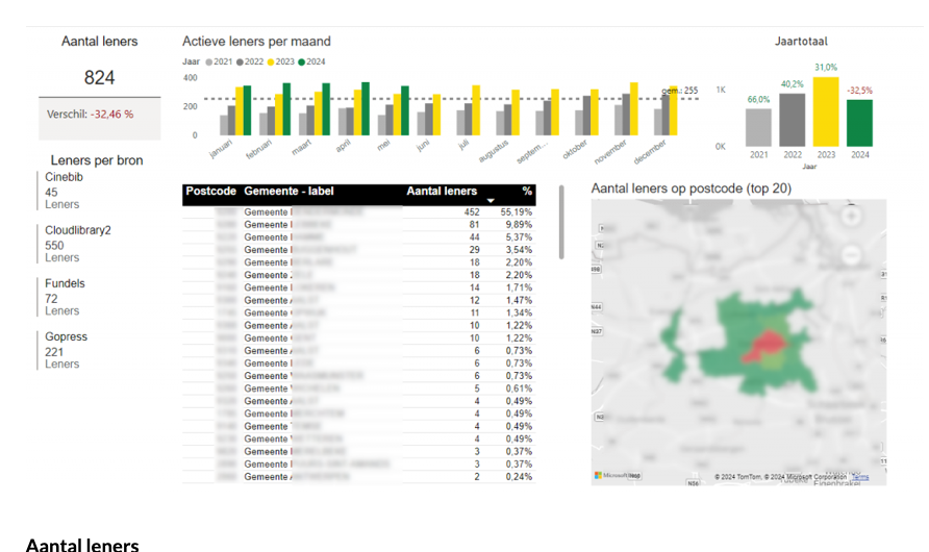Select the 2023 yellow legend marker
Viewport: 929px width, 552px height.
[271, 62]
